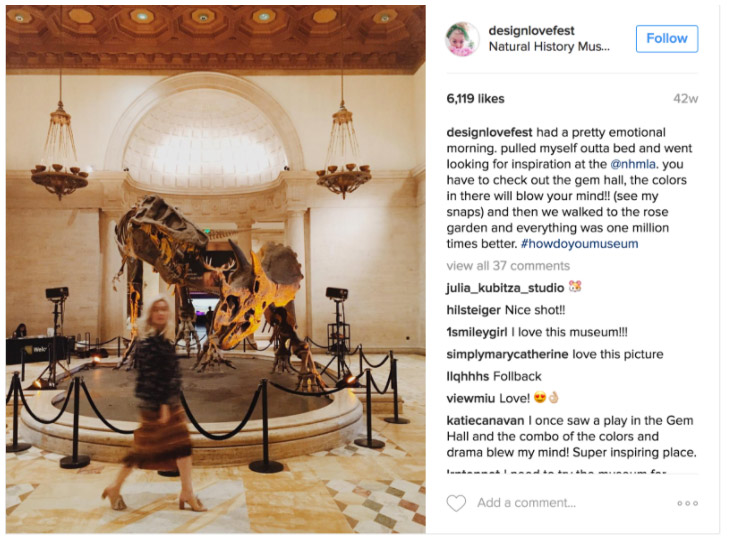Open llqhhhs commenter profile
The image size is (732, 543).
click(468, 376)
